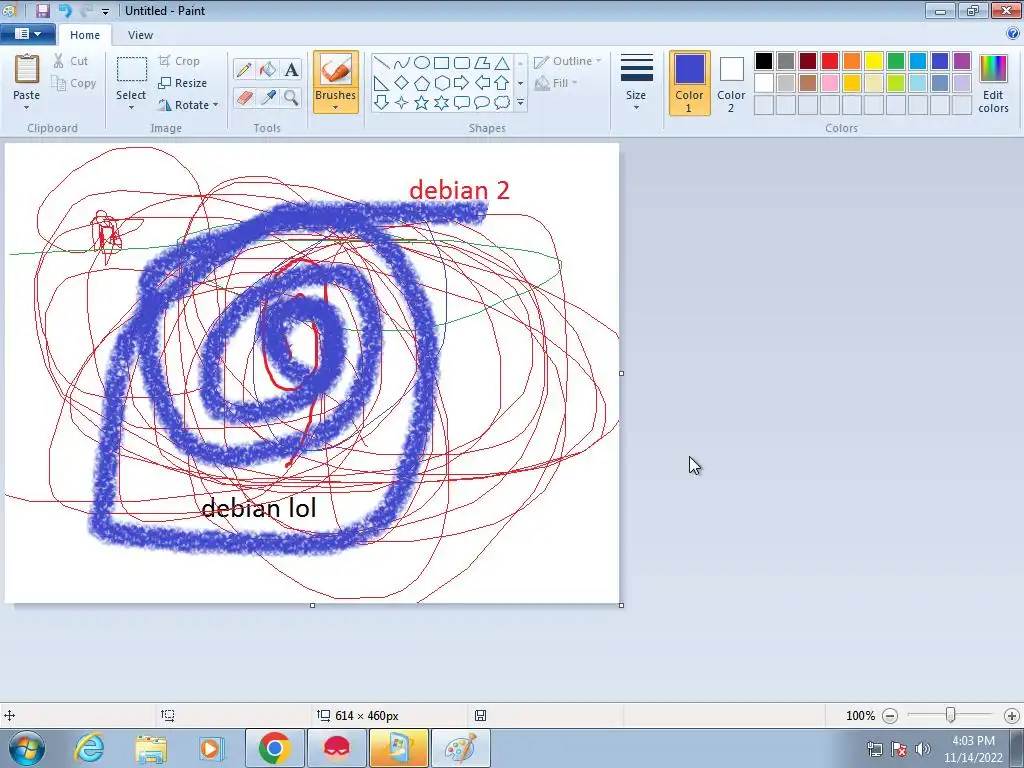Select the Text tool
The image size is (1024, 768).
(x=291, y=69)
